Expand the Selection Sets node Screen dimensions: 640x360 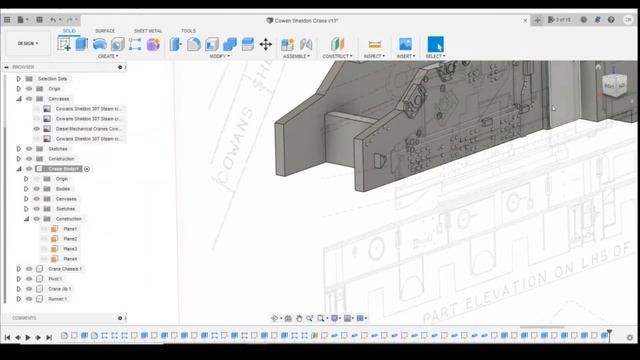click(19, 78)
